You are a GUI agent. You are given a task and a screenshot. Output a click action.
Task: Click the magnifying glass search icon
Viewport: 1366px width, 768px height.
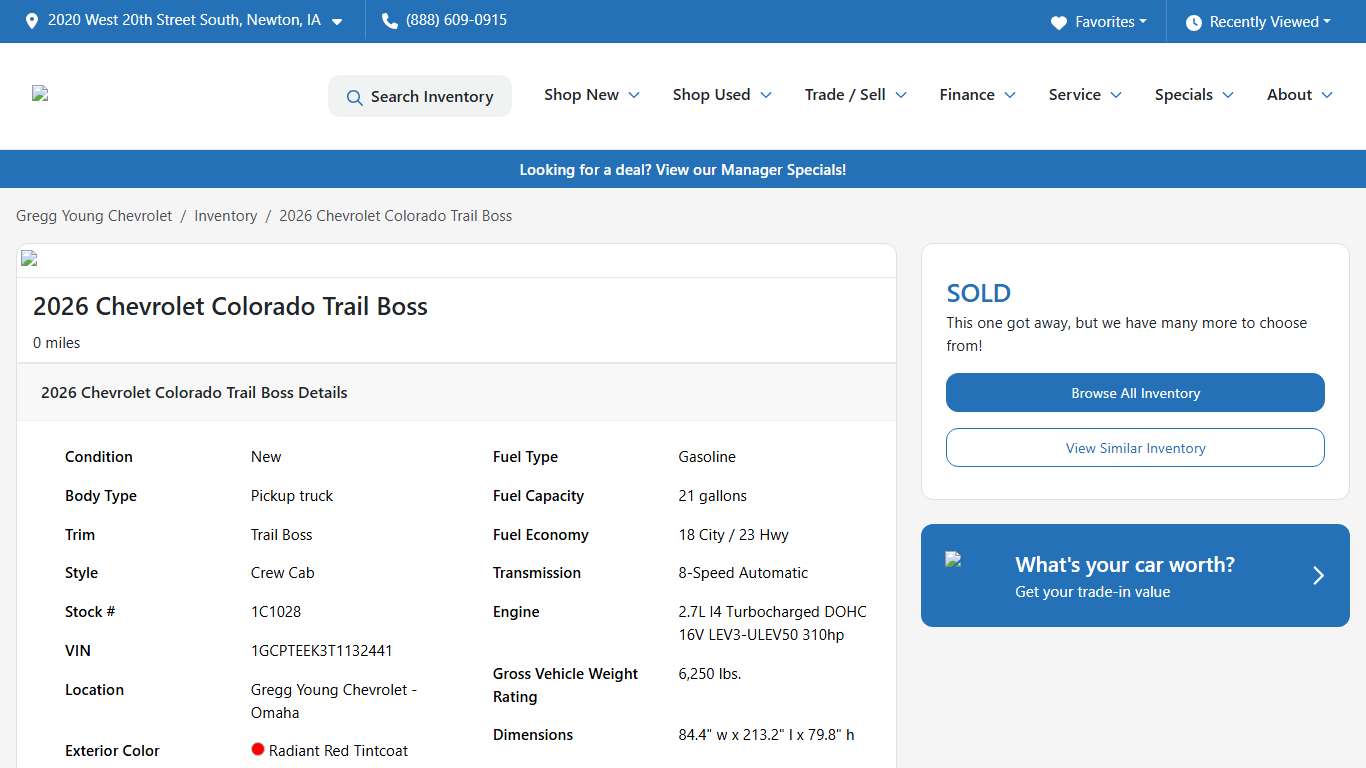(x=354, y=97)
